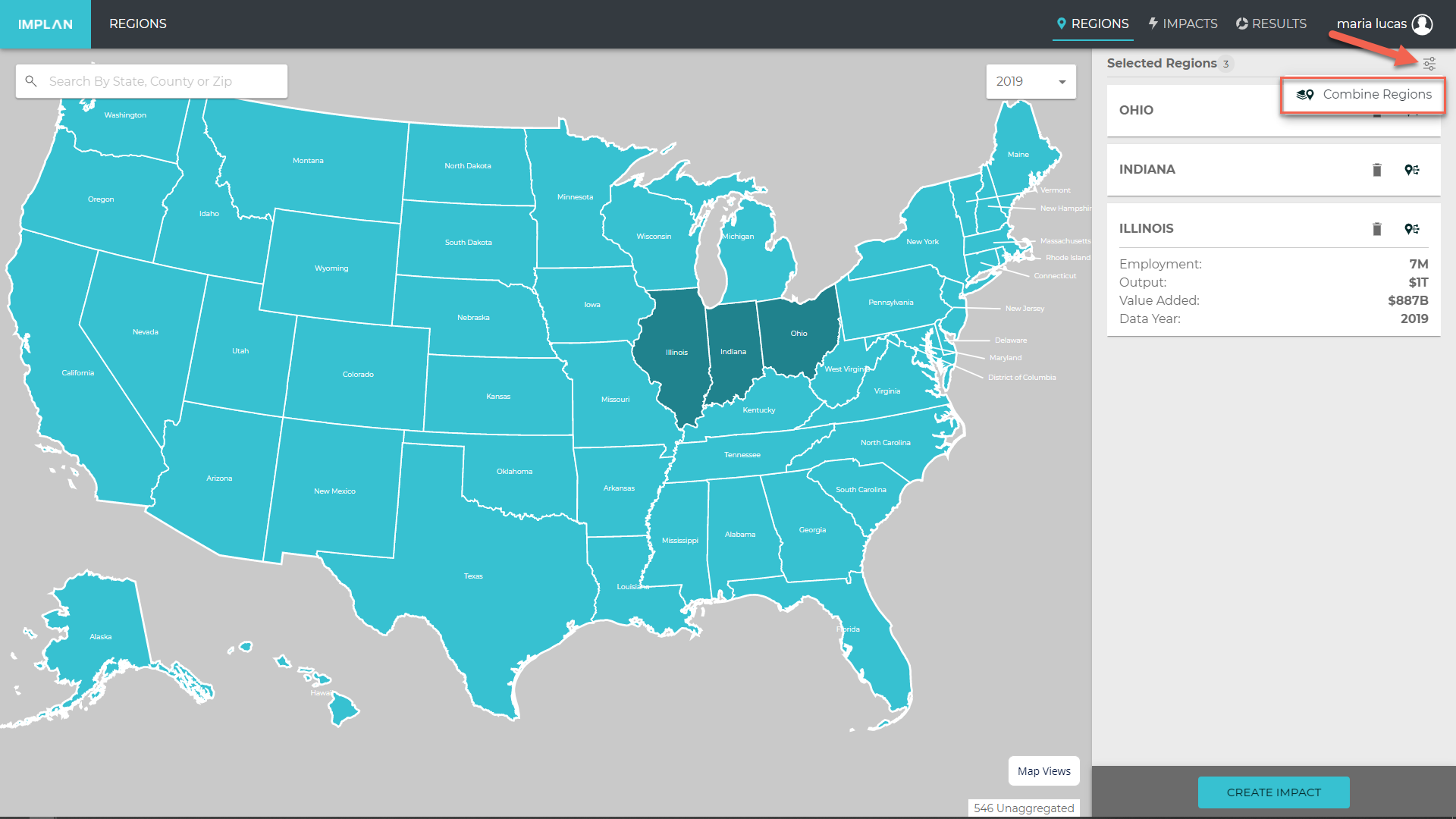Focus the Search By State, County or Zip field

pos(152,81)
